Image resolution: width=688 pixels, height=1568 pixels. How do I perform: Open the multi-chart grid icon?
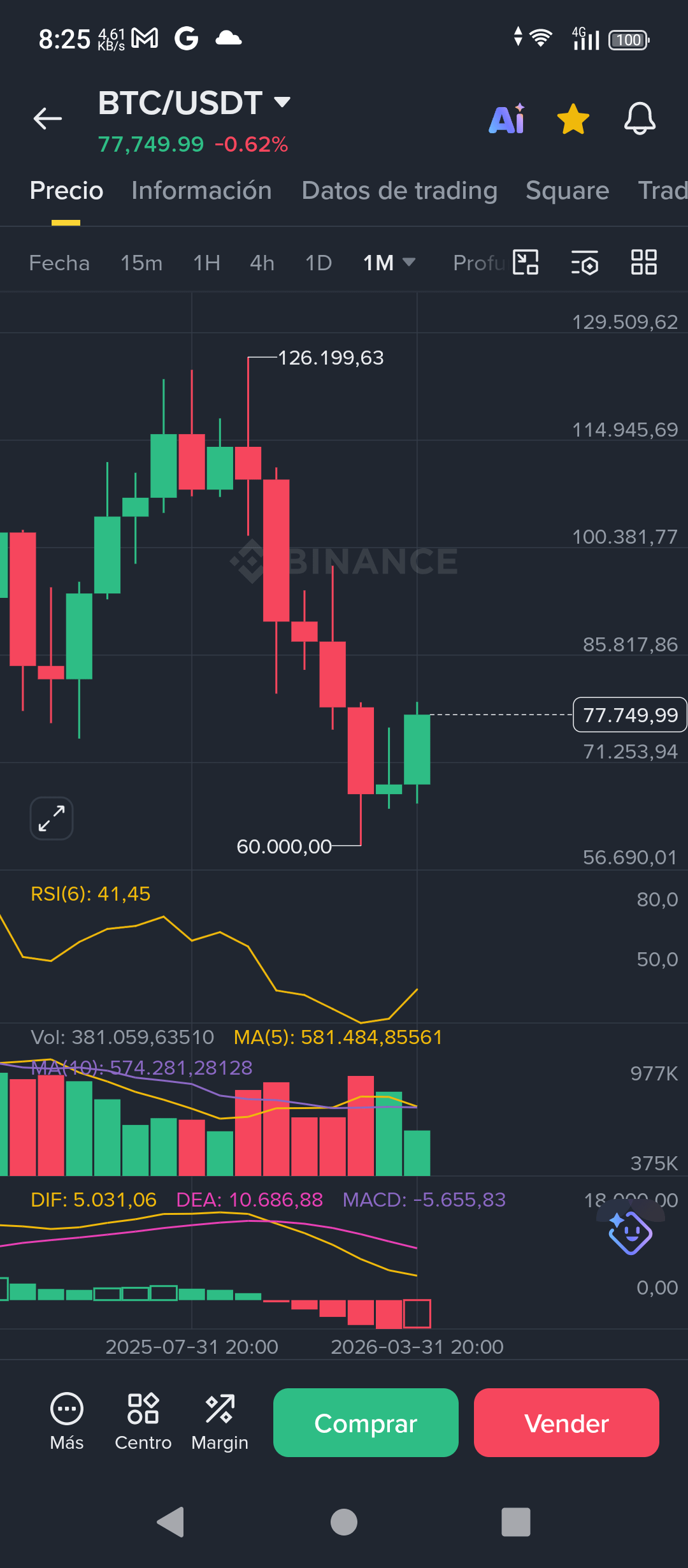(x=643, y=262)
